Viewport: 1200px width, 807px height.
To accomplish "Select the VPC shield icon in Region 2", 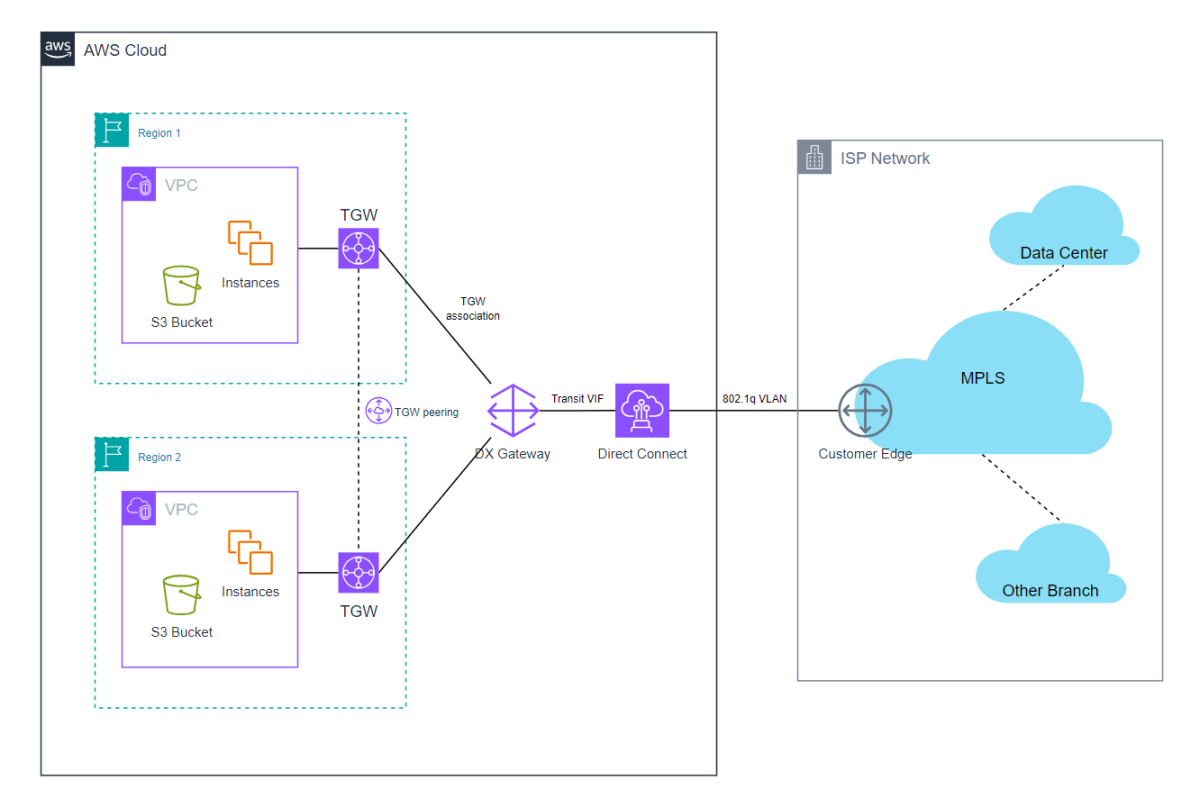I will point(138,508).
